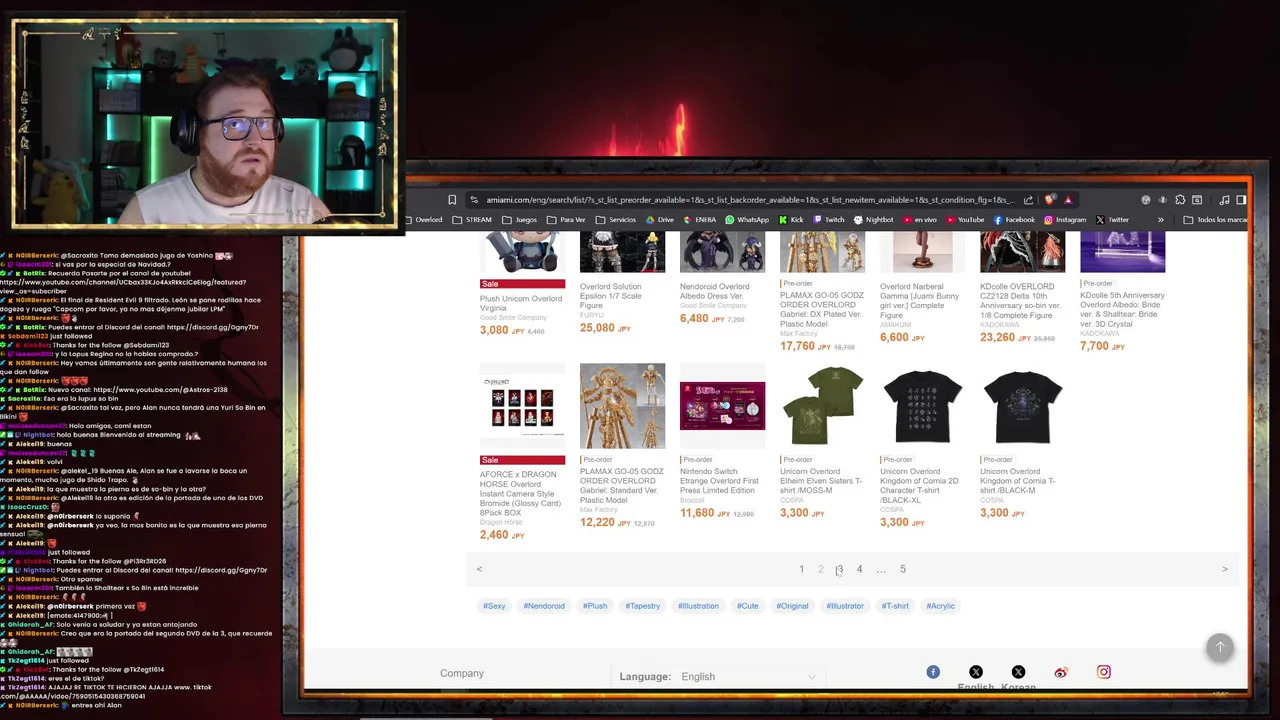Screen dimensions: 1280x720
Task: Click the golden PLAMAX Gabriel Standard thumbnail
Action: click(x=622, y=406)
